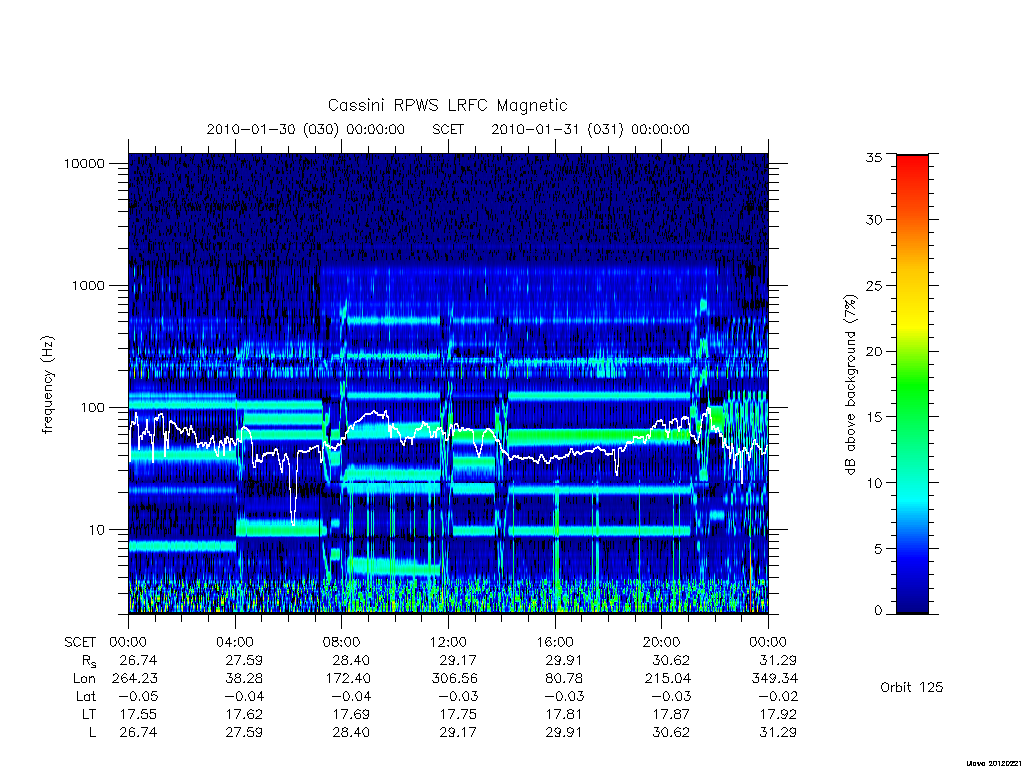Click the '04:00' time axis label
This screenshot has height=768, width=1024.
coord(235,642)
